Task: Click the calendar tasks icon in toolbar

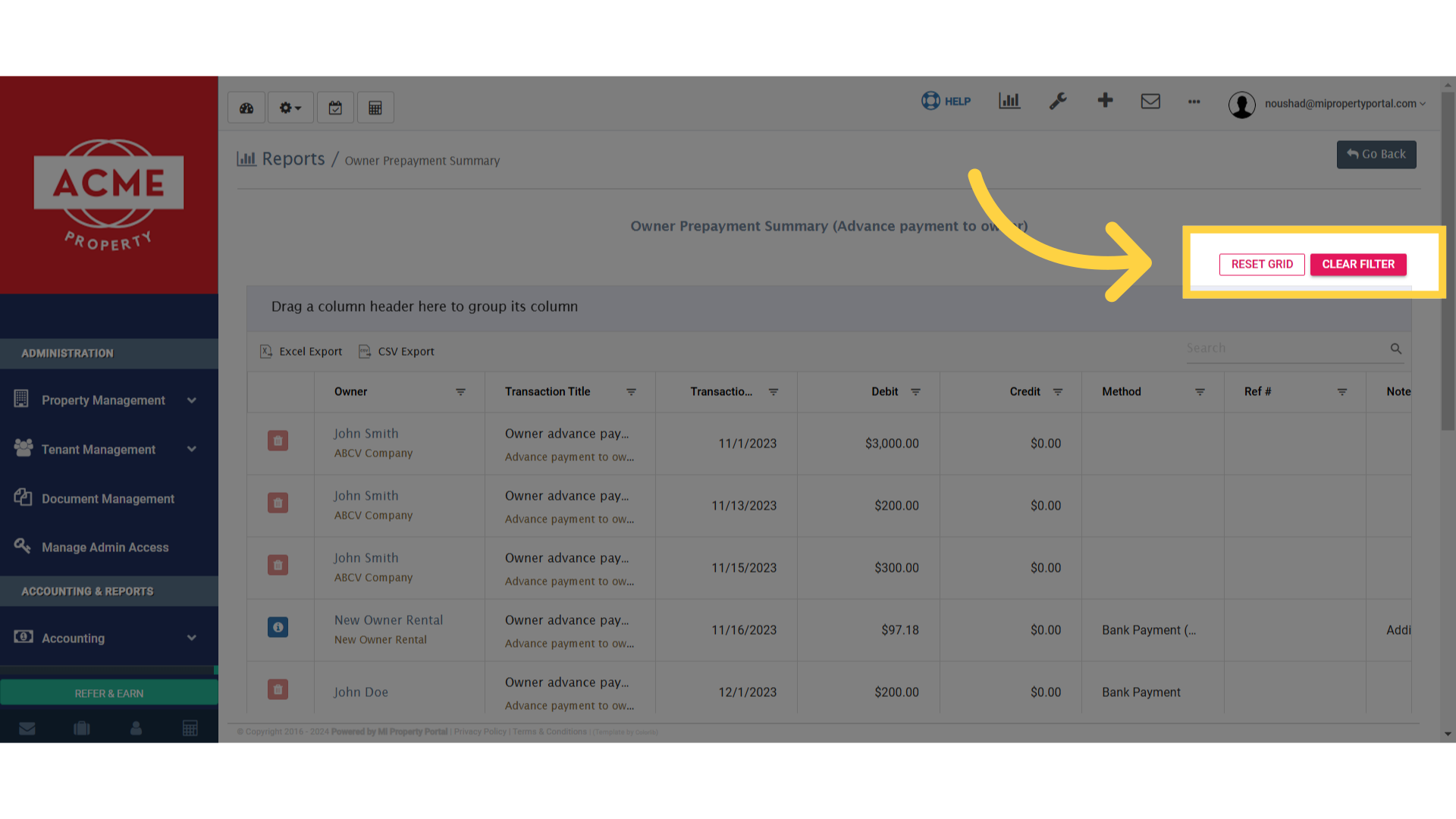Action: (x=335, y=107)
